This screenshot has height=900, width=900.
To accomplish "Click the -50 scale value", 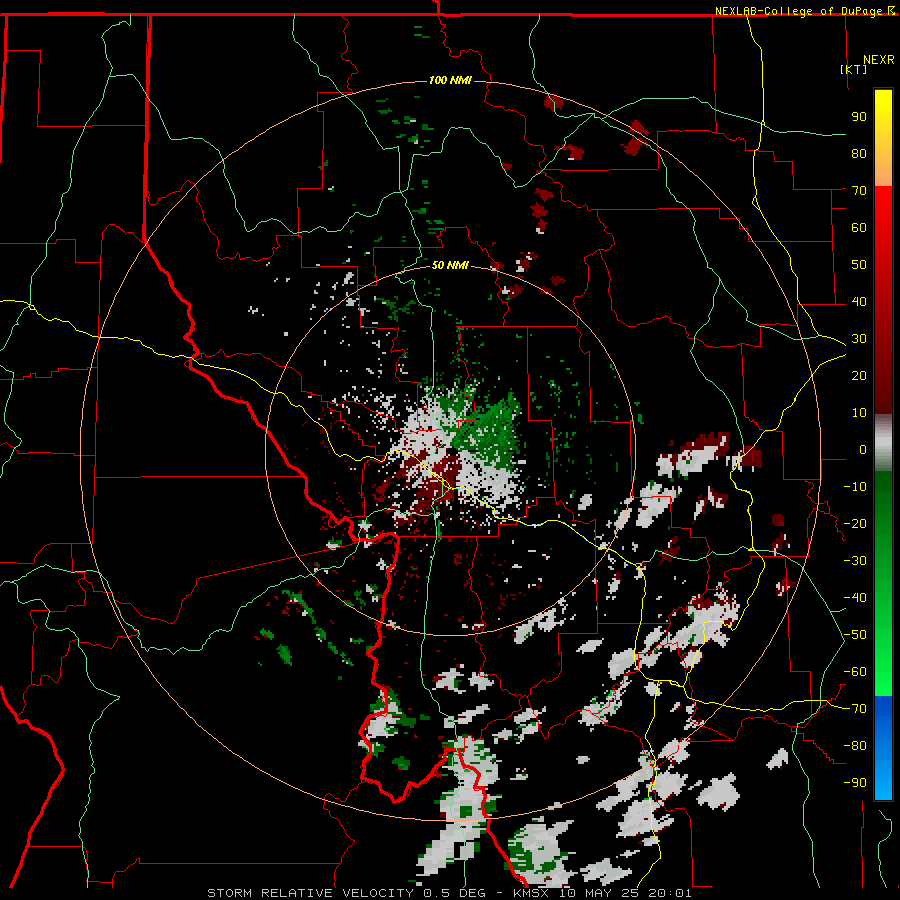I will pos(855,635).
